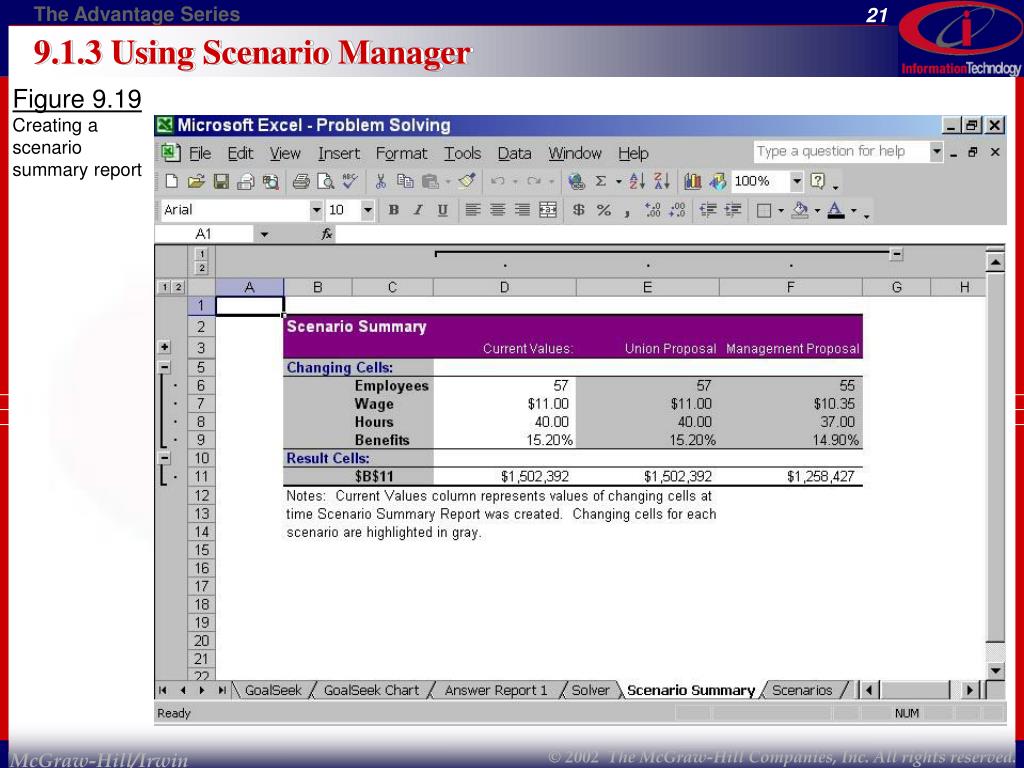Collapse the column outline group above G
Screen dimensions: 1024x768
click(x=897, y=254)
